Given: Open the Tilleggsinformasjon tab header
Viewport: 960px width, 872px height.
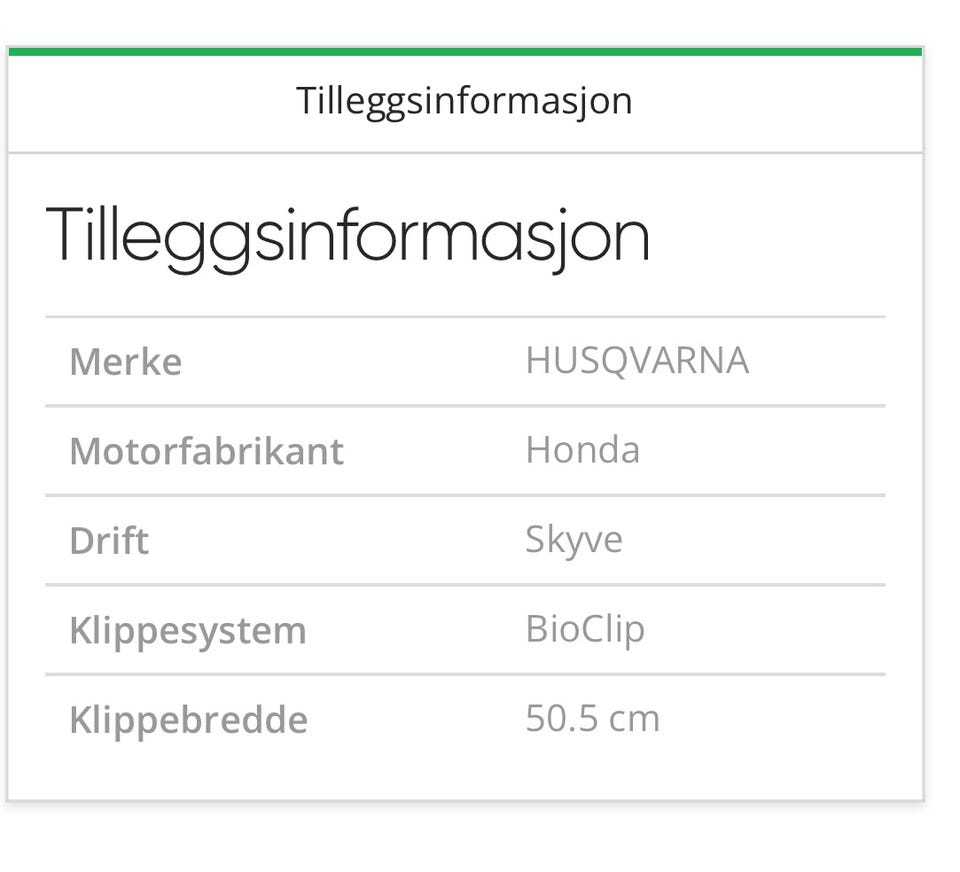Looking at the screenshot, I should 464,101.
